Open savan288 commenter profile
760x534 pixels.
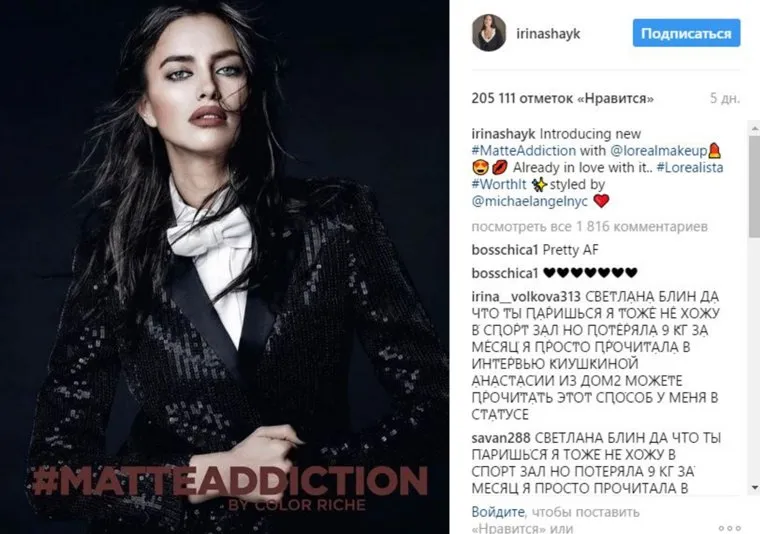[x=501, y=438]
